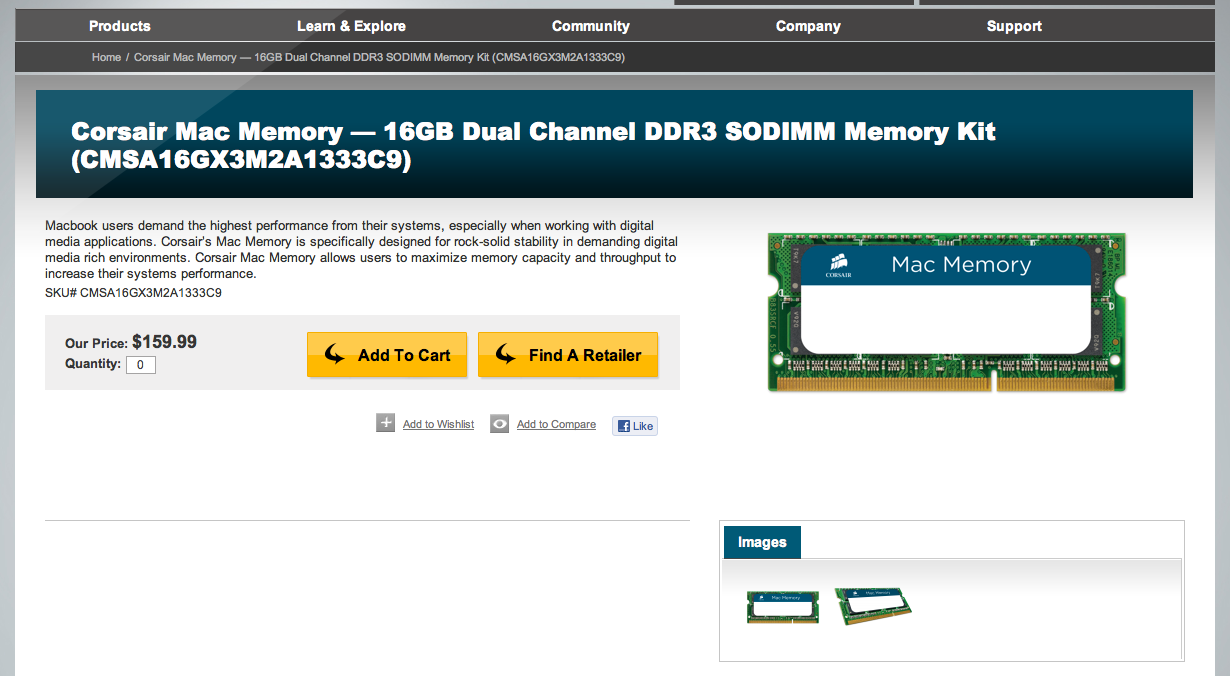
Task: Click the SKU# CMSA16GX3M2A1333C9 text
Action: 133,293
